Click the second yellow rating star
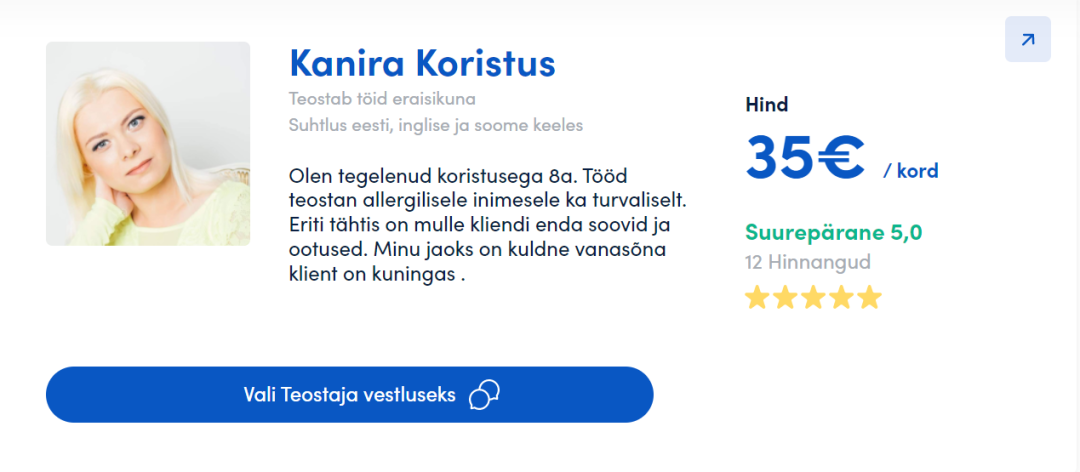The height and width of the screenshot is (472, 1080). [785, 297]
